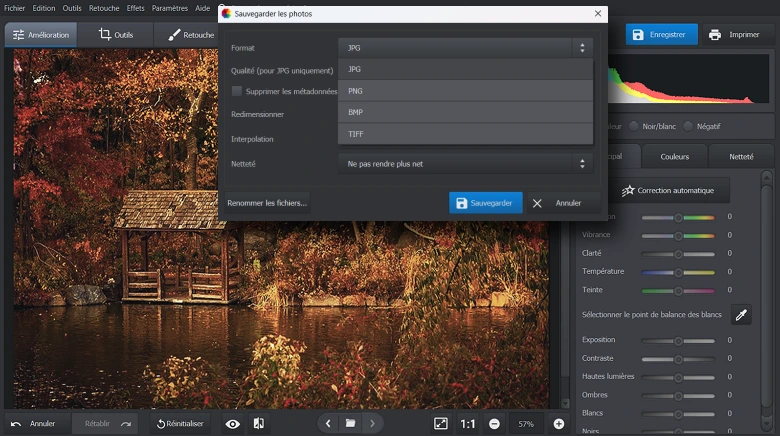The width and height of the screenshot is (780, 436).
Task: Click the Rétablir redo button
Action: pos(106,424)
